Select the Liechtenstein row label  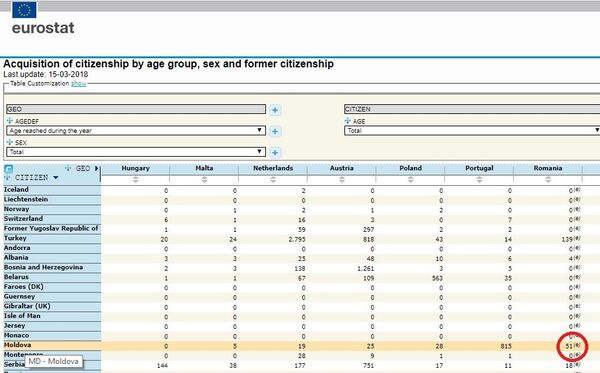pyautogui.click(x=26, y=199)
